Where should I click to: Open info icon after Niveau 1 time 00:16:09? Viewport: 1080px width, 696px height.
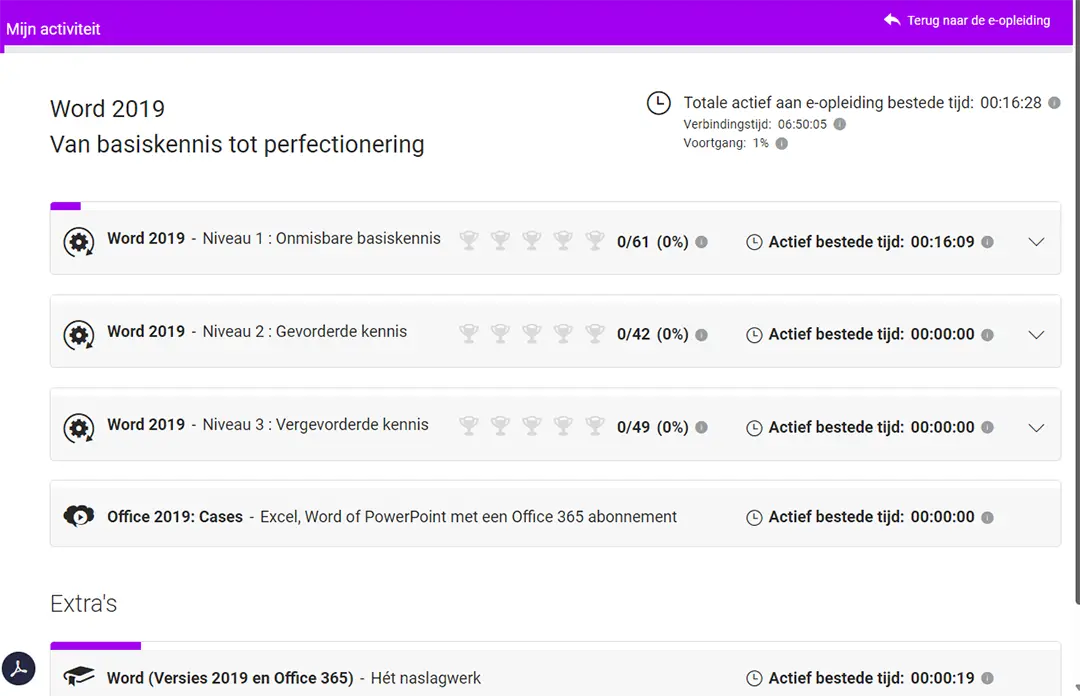tap(987, 242)
